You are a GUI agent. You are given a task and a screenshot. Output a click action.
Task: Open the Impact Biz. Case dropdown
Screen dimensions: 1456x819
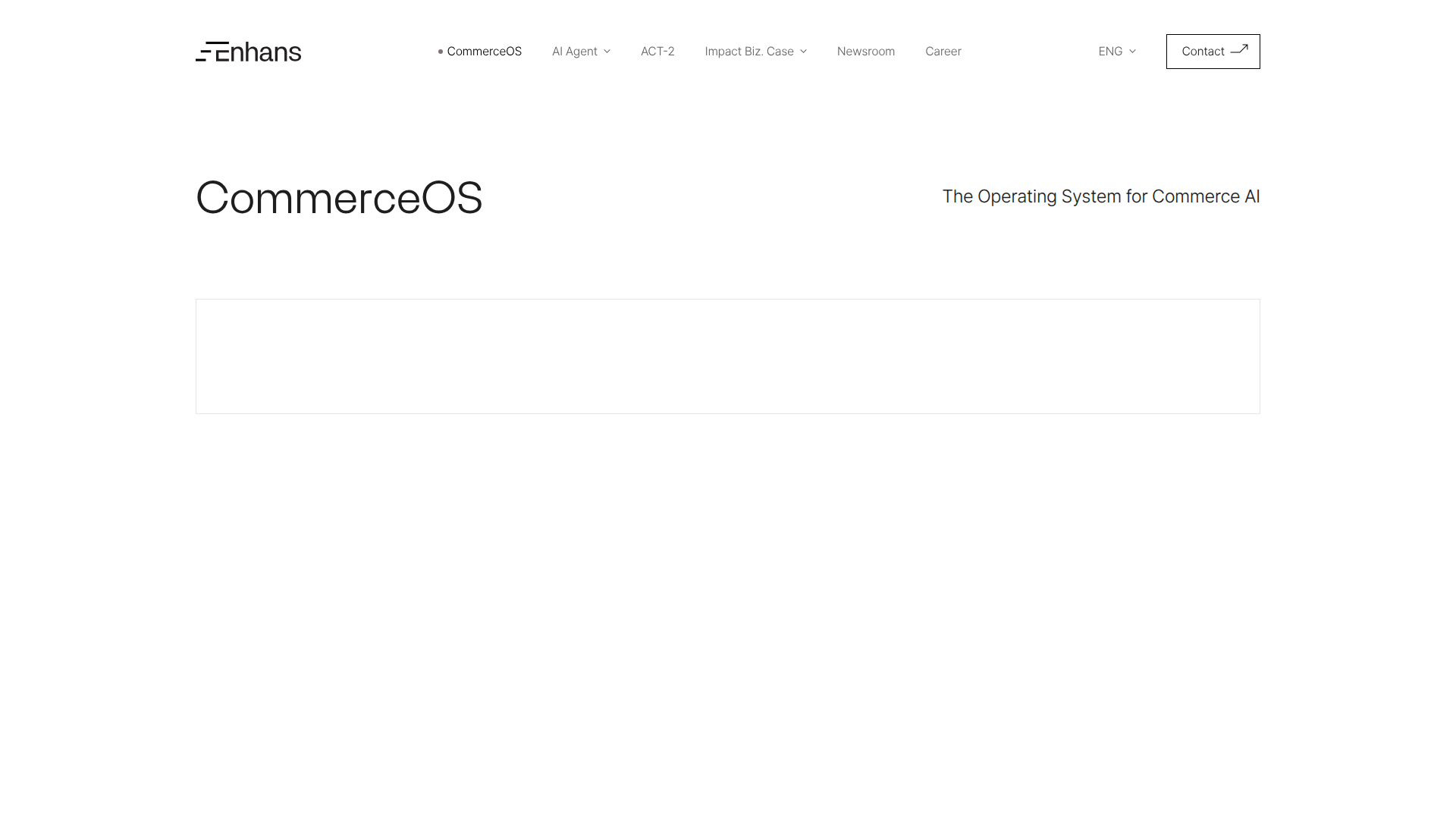coord(750,52)
